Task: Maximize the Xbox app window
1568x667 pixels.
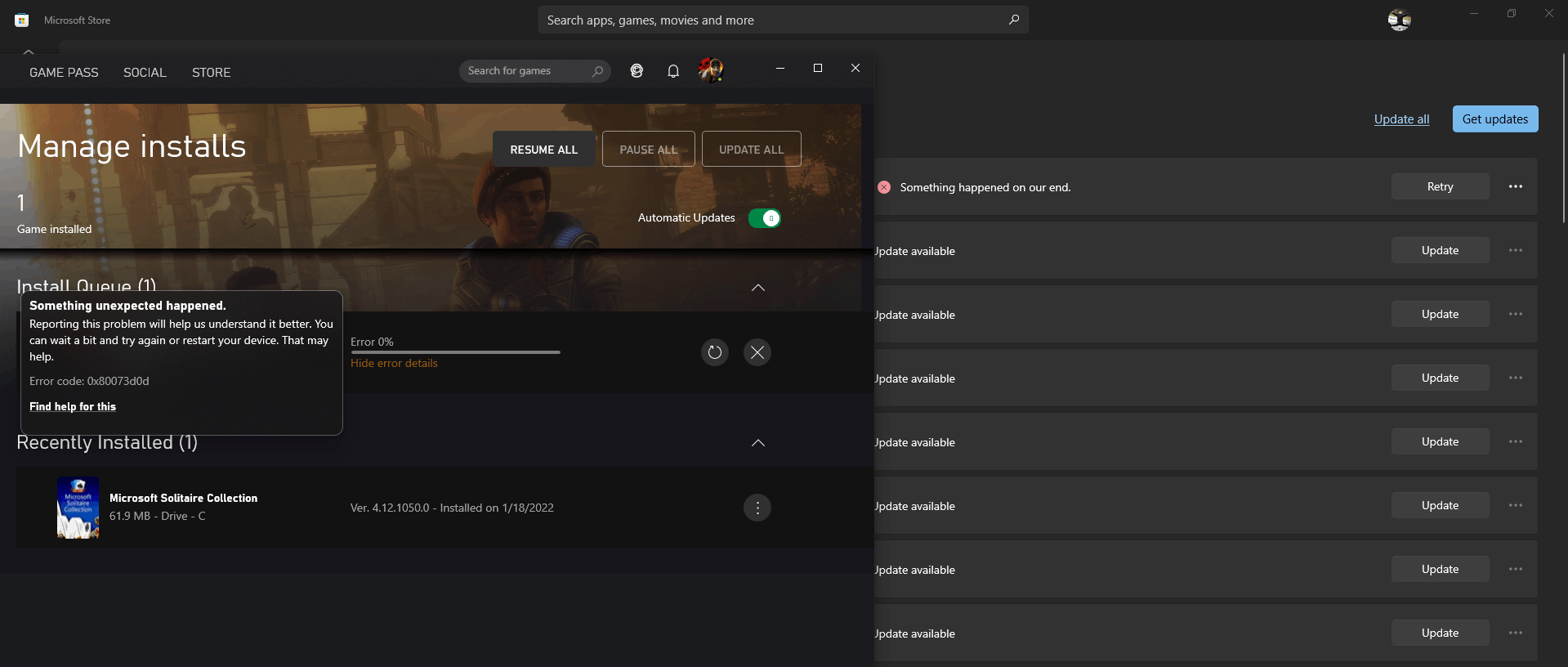Action: [818, 69]
